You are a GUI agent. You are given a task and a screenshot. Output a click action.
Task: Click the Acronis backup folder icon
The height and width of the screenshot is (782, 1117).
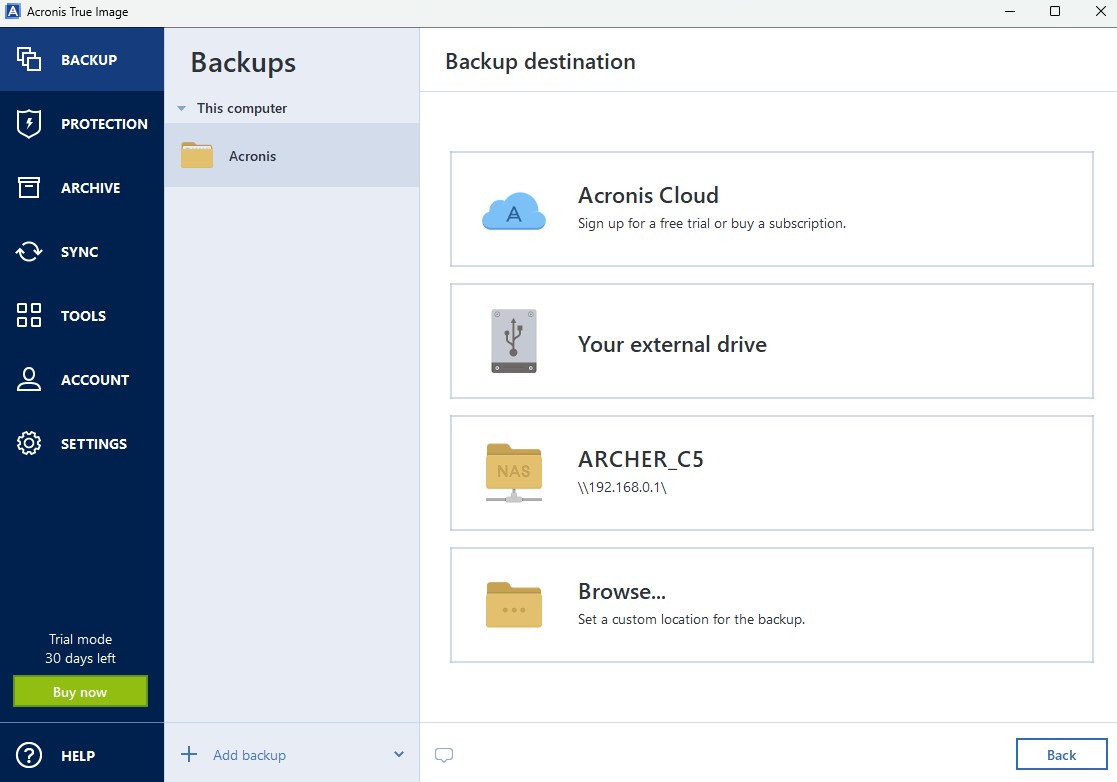click(x=197, y=155)
